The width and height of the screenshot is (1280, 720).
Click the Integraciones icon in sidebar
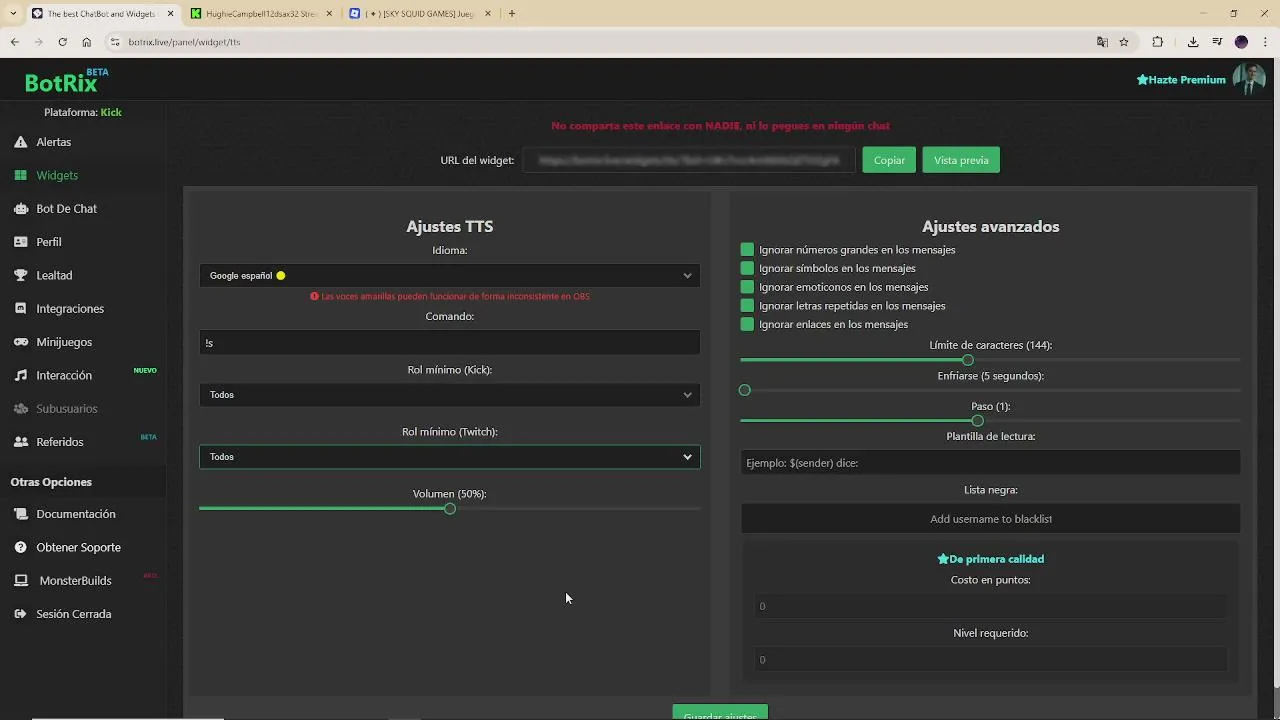20,309
